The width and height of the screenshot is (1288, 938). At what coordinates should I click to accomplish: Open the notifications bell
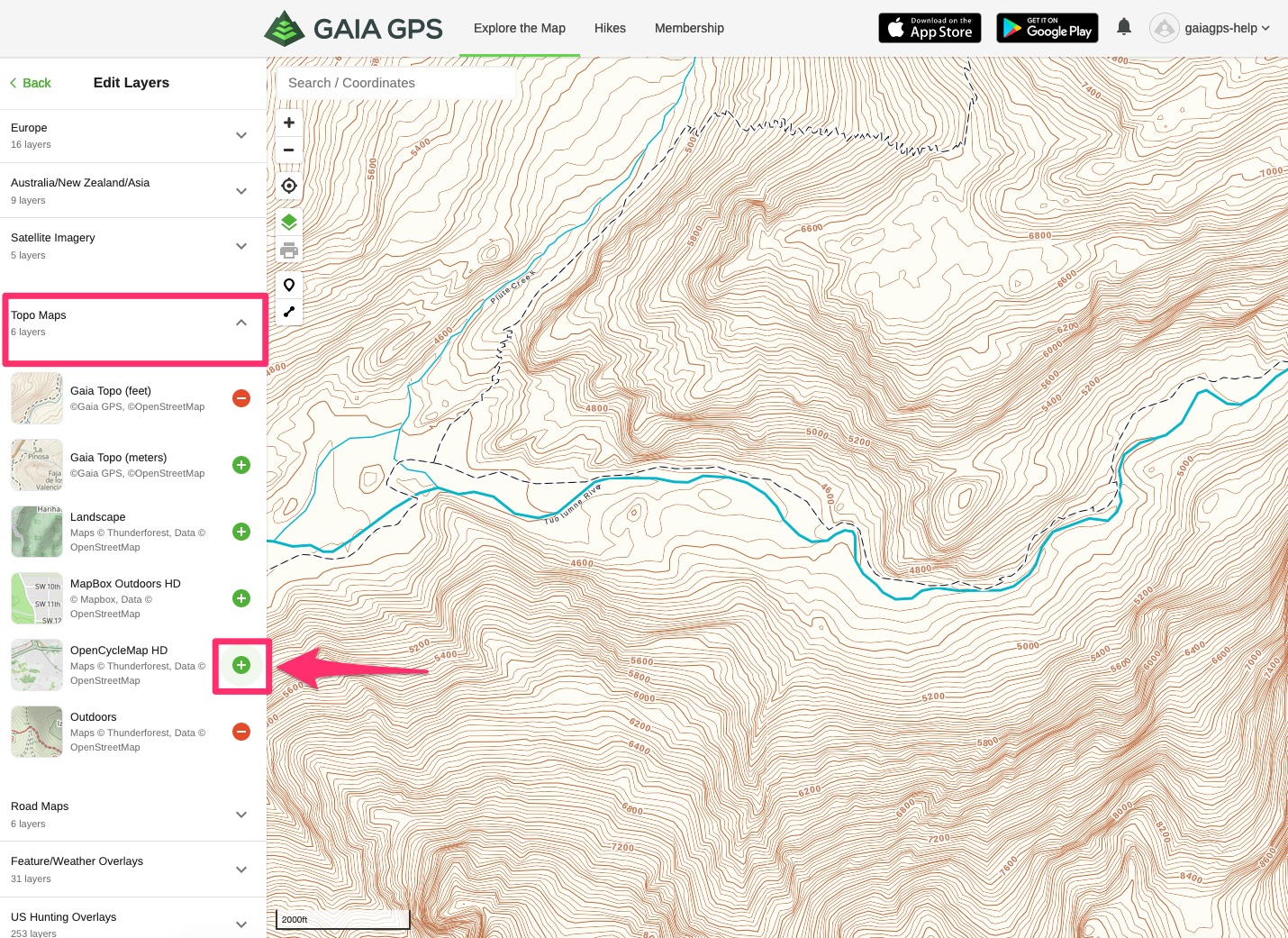click(x=1124, y=27)
